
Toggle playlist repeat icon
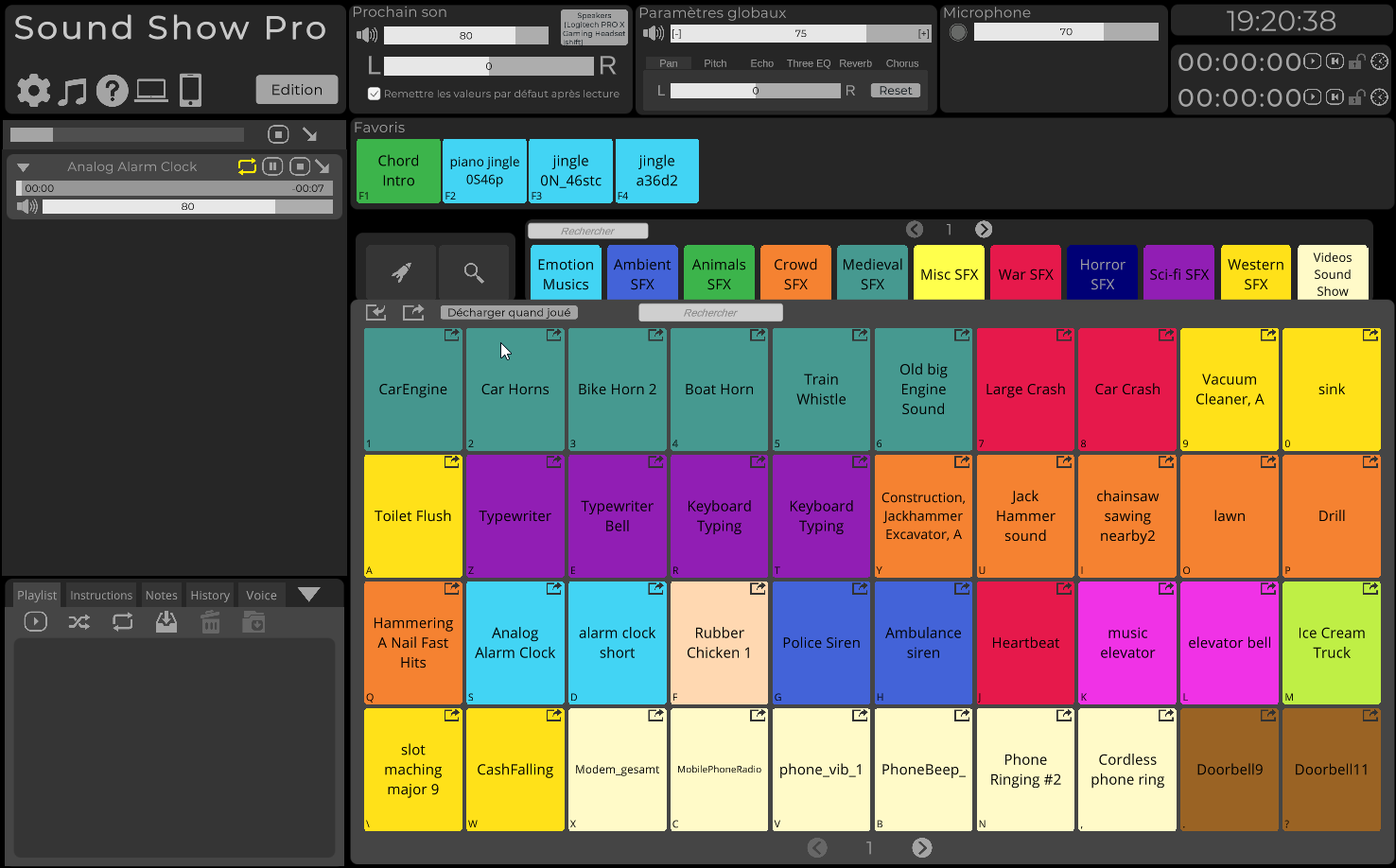[122, 621]
